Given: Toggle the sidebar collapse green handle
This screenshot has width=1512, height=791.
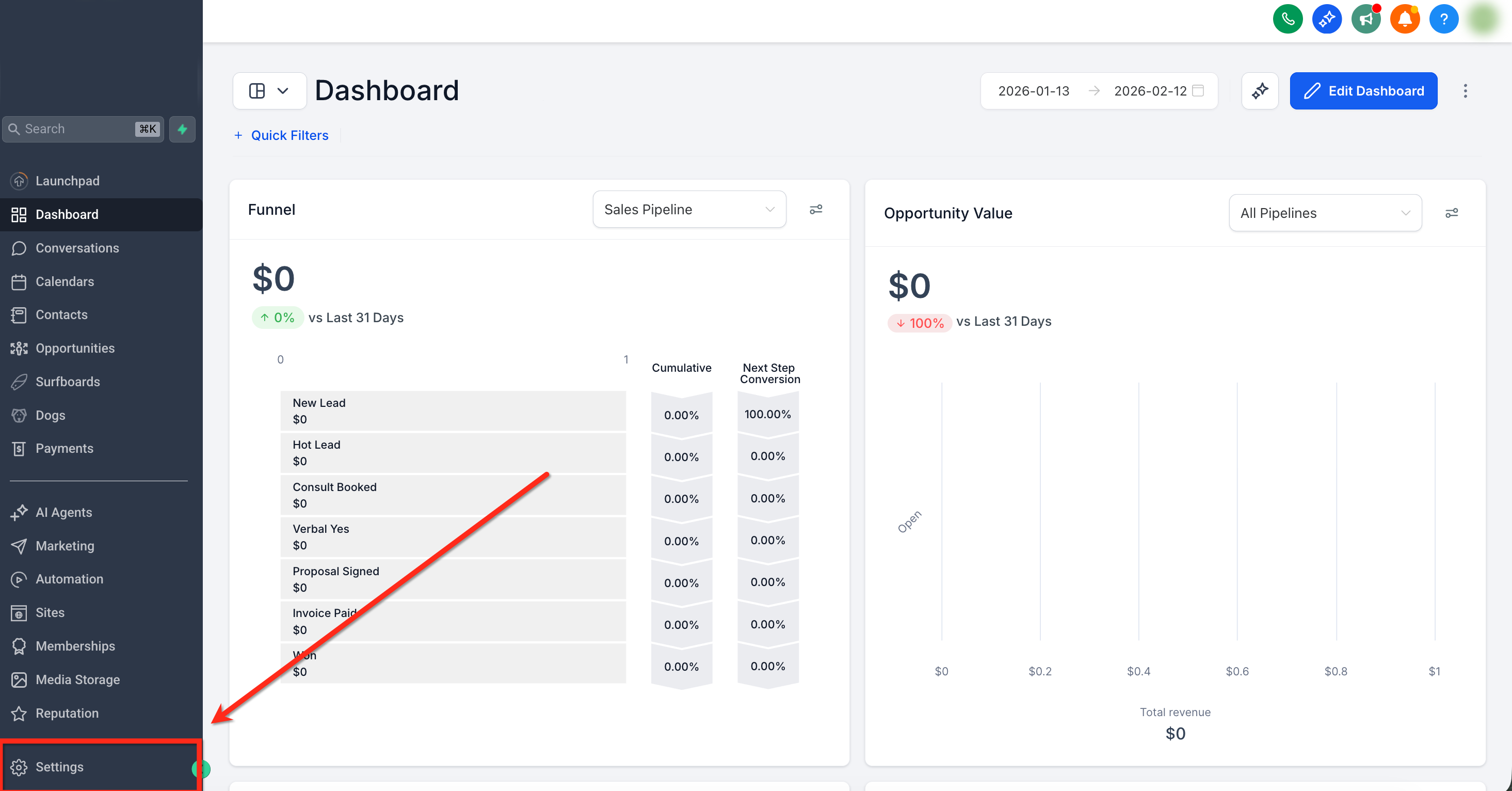Looking at the screenshot, I should click(x=201, y=769).
